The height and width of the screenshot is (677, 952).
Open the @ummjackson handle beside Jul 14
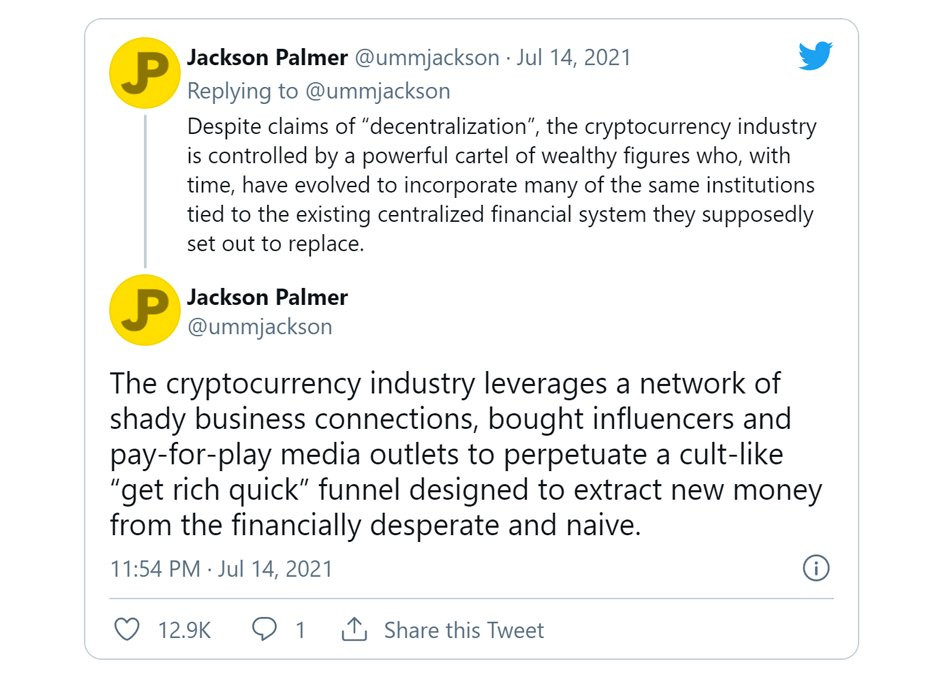[426, 58]
